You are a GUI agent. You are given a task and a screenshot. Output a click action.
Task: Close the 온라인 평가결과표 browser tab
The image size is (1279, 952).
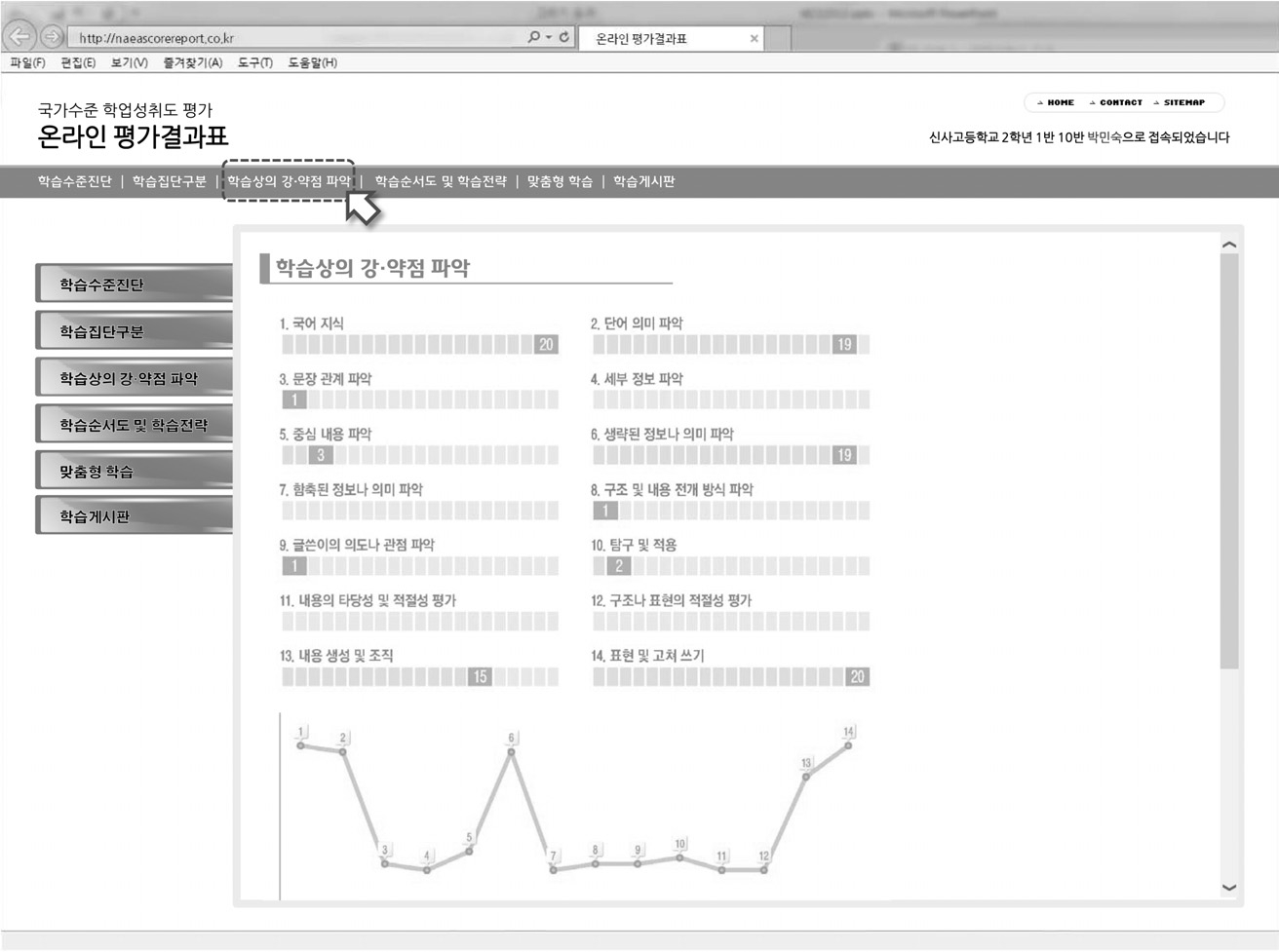(x=754, y=39)
